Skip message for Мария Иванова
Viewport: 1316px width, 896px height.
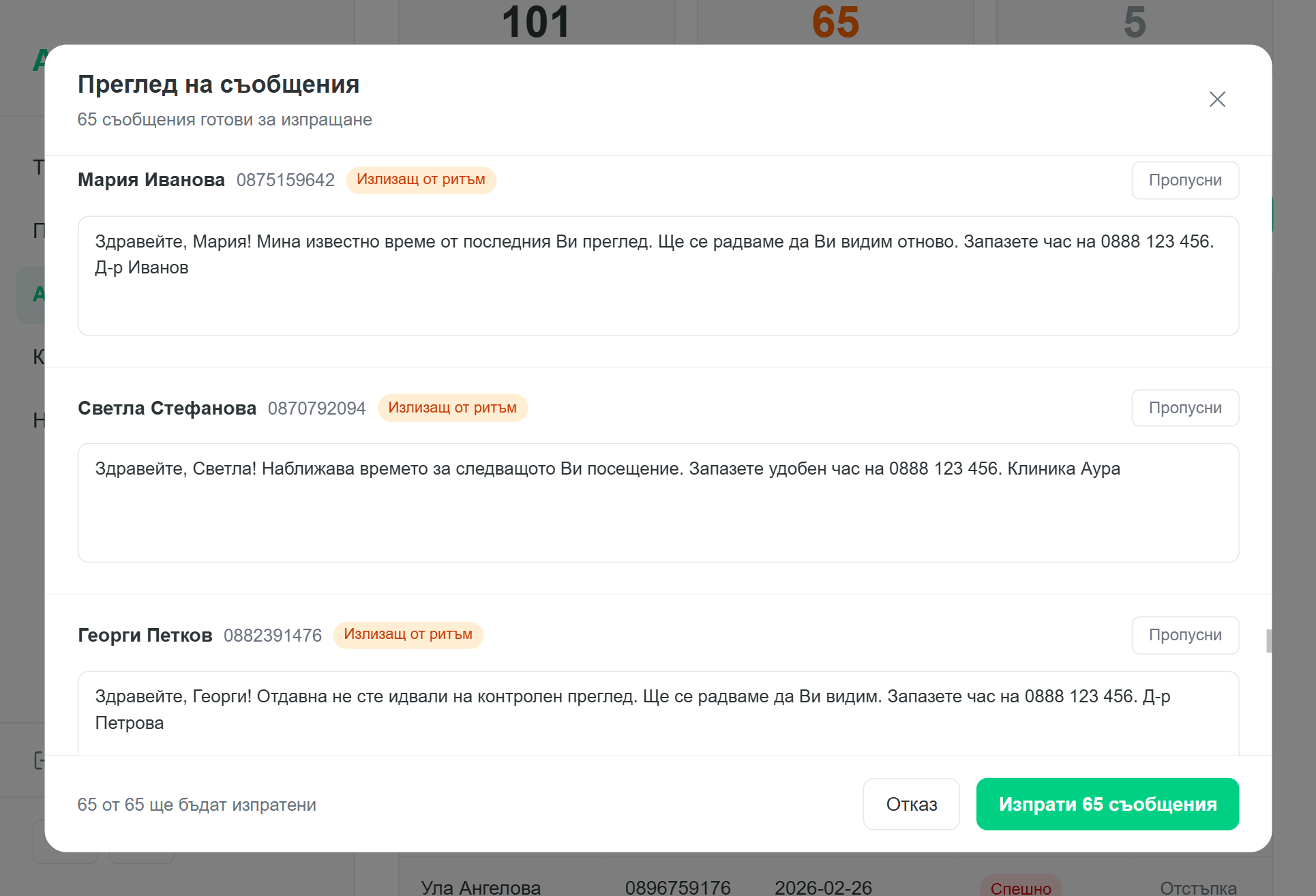(1185, 180)
